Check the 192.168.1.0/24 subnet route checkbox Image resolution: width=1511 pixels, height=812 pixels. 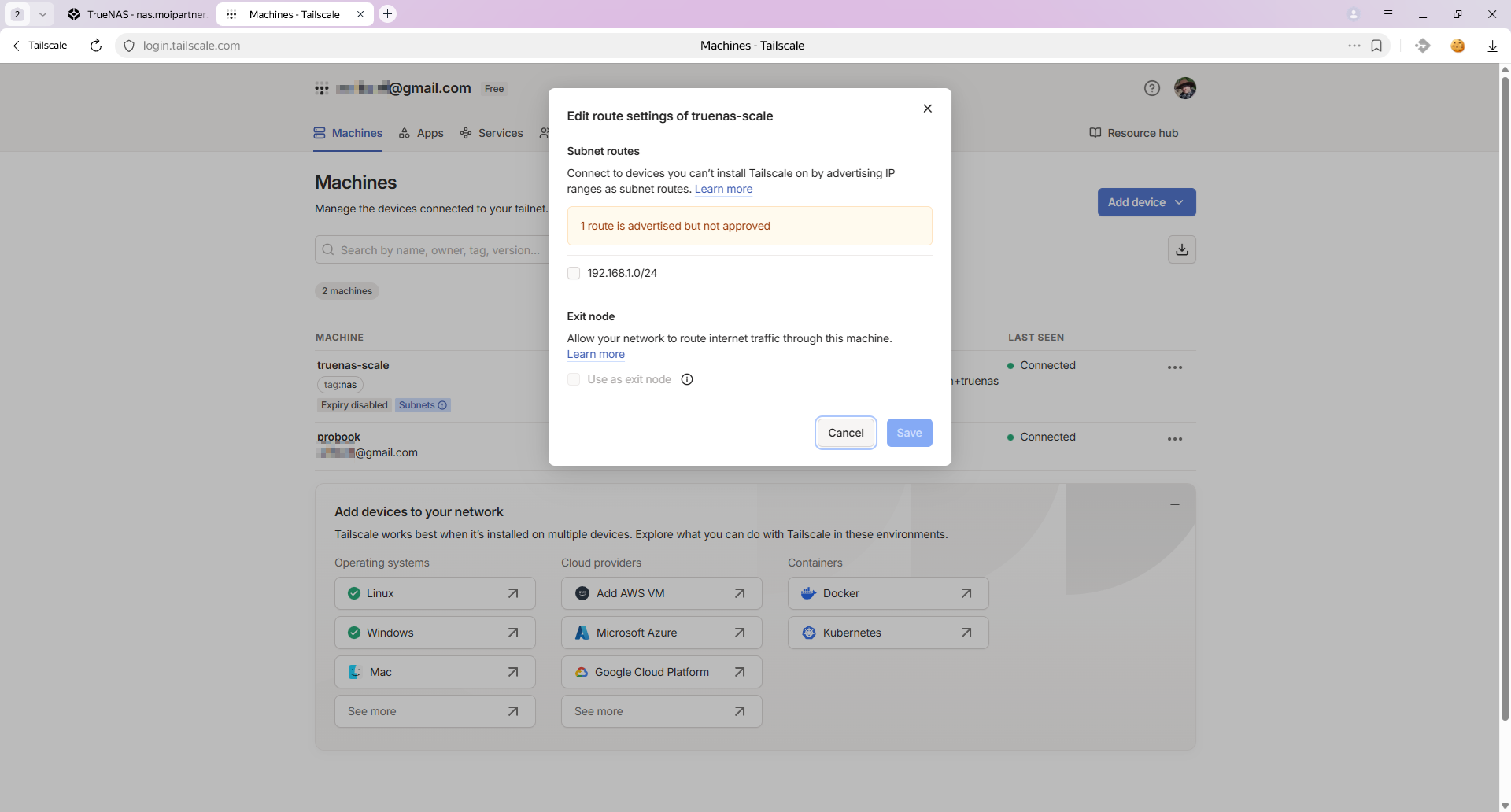point(574,273)
